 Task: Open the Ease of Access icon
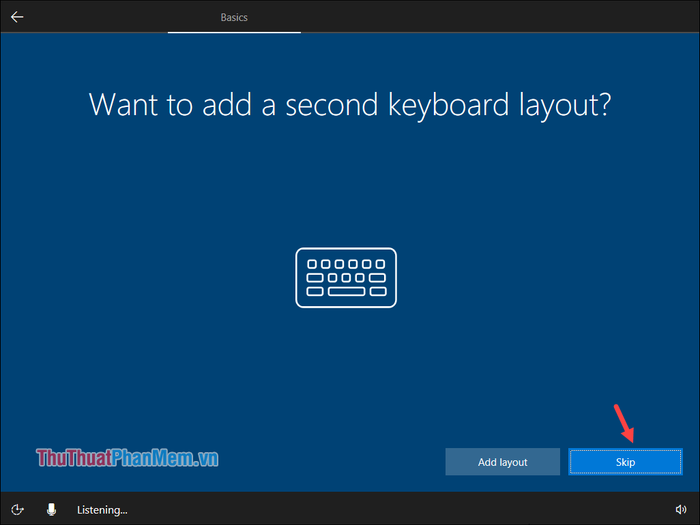click(x=17, y=509)
